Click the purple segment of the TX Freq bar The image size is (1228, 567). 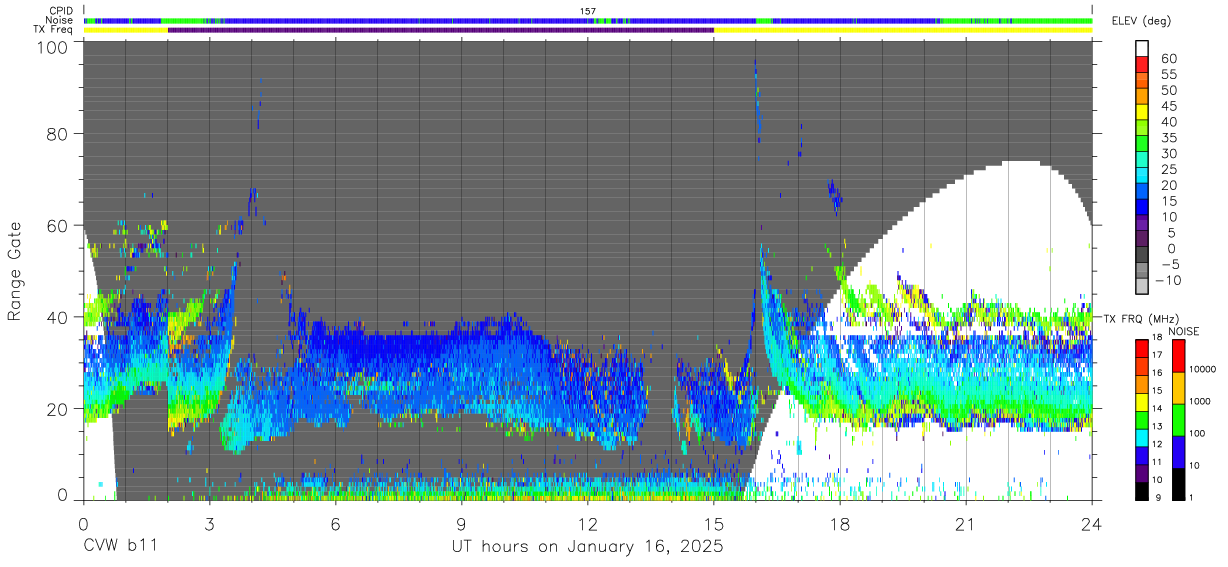coord(441,30)
